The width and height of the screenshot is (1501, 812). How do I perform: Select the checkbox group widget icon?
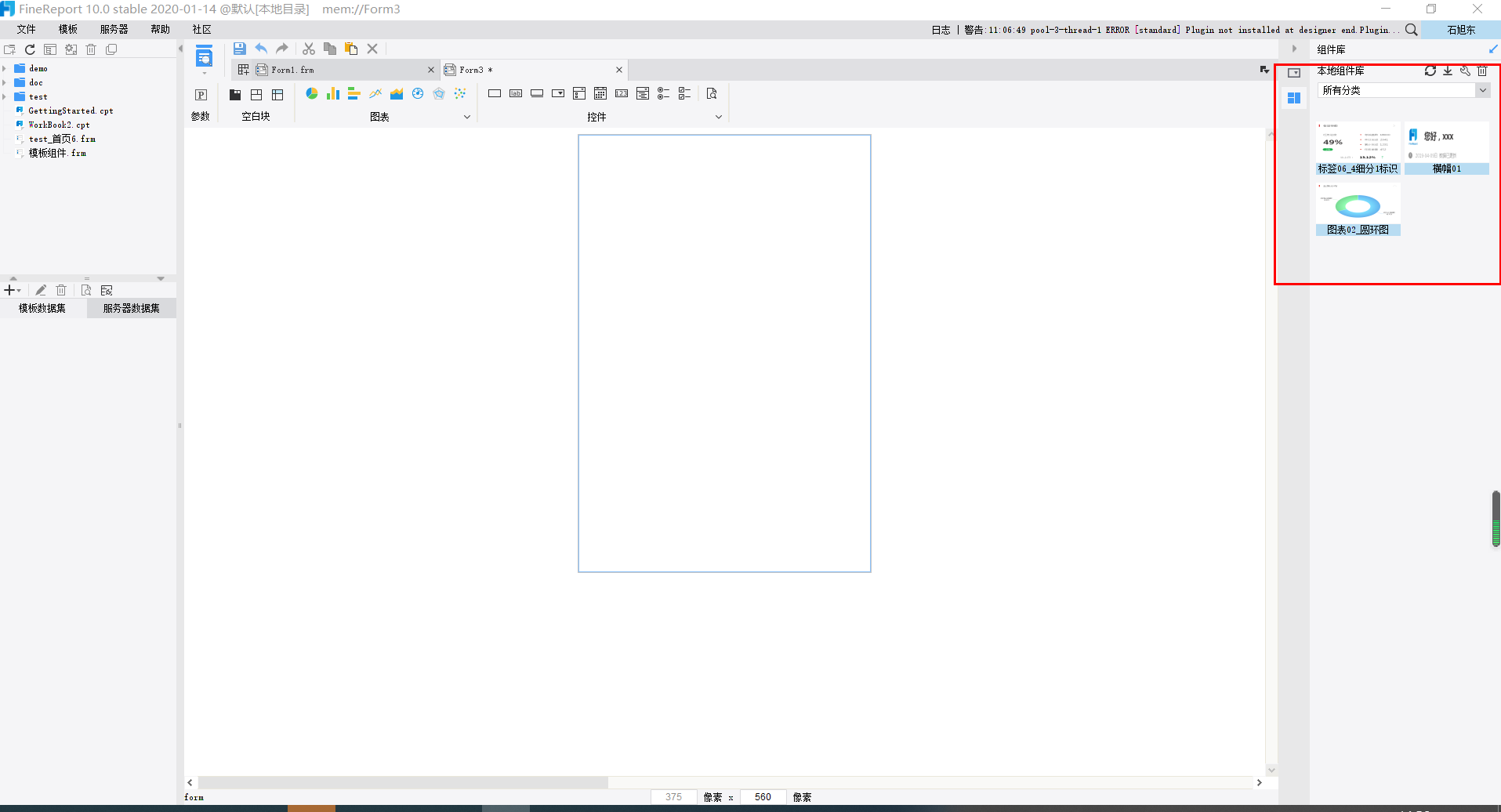[x=685, y=93]
